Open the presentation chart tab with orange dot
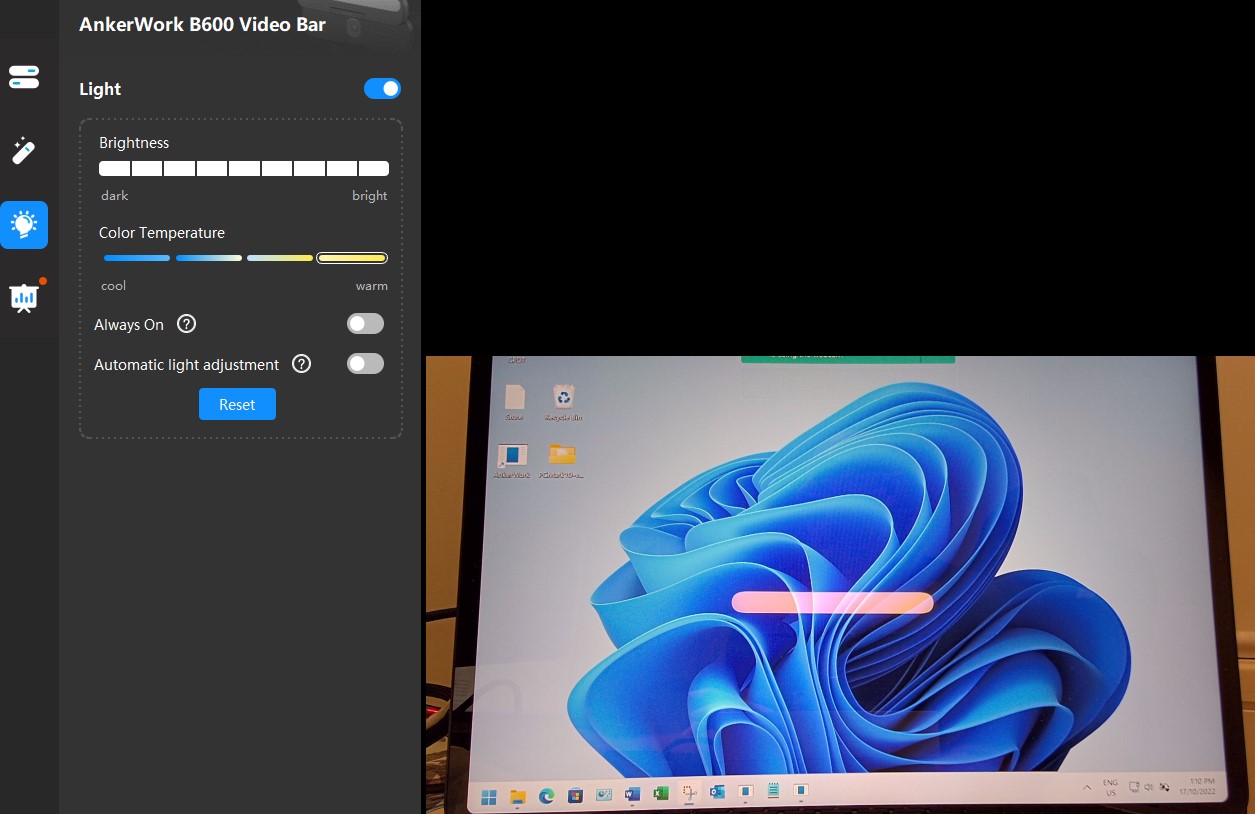Viewport: 1255px width, 814px height. [x=24, y=297]
